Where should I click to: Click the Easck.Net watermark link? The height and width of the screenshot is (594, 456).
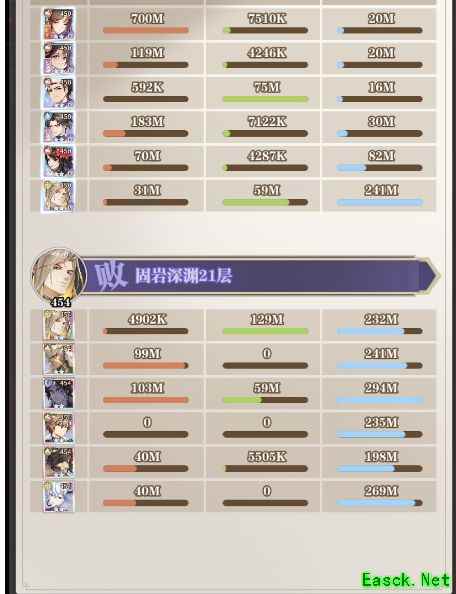[406, 580]
